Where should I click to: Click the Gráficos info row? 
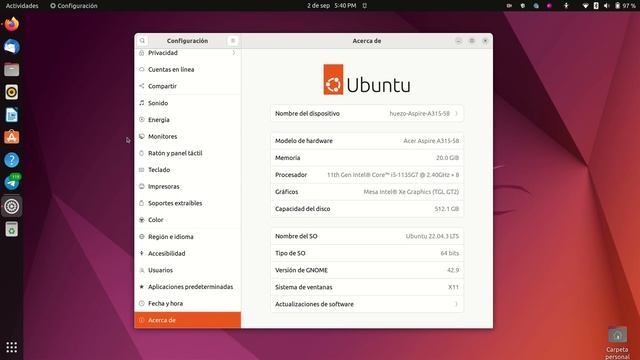point(367,192)
